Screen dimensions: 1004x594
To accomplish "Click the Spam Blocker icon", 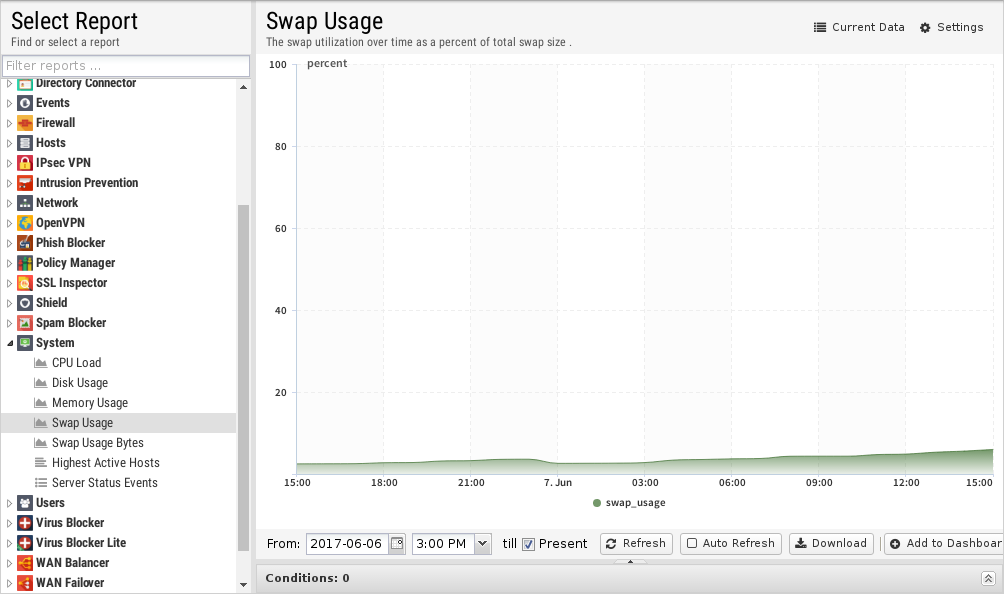I will (25, 323).
